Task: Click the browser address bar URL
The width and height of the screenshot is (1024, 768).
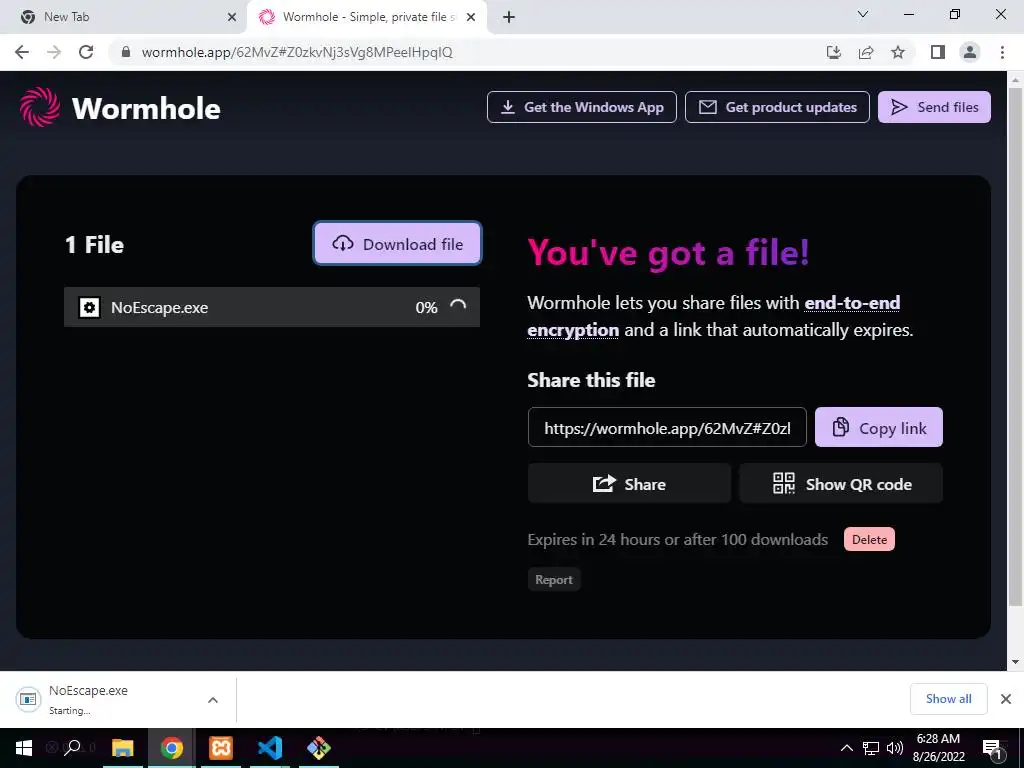Action: [297, 52]
